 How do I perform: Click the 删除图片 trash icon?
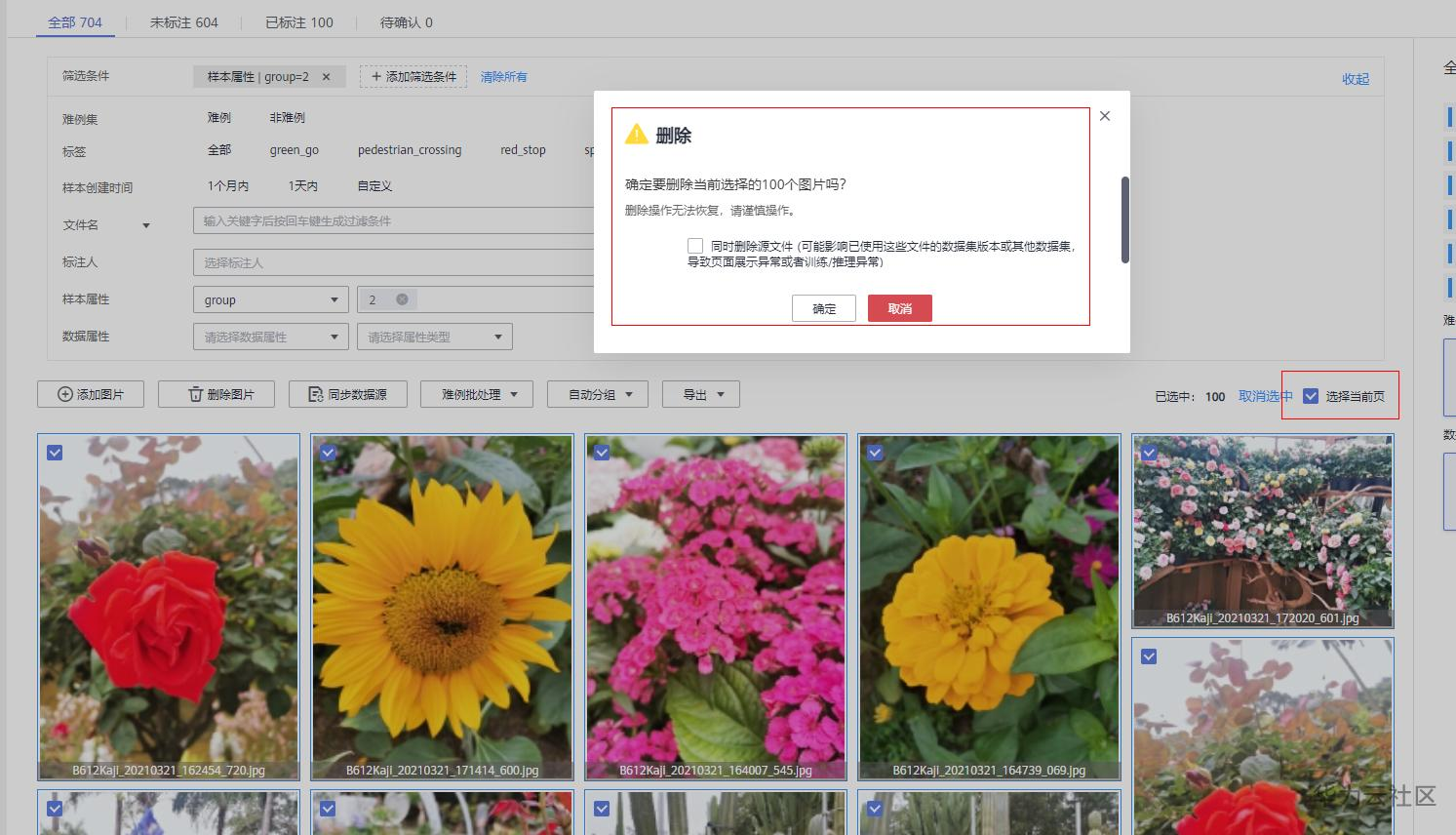tap(195, 394)
